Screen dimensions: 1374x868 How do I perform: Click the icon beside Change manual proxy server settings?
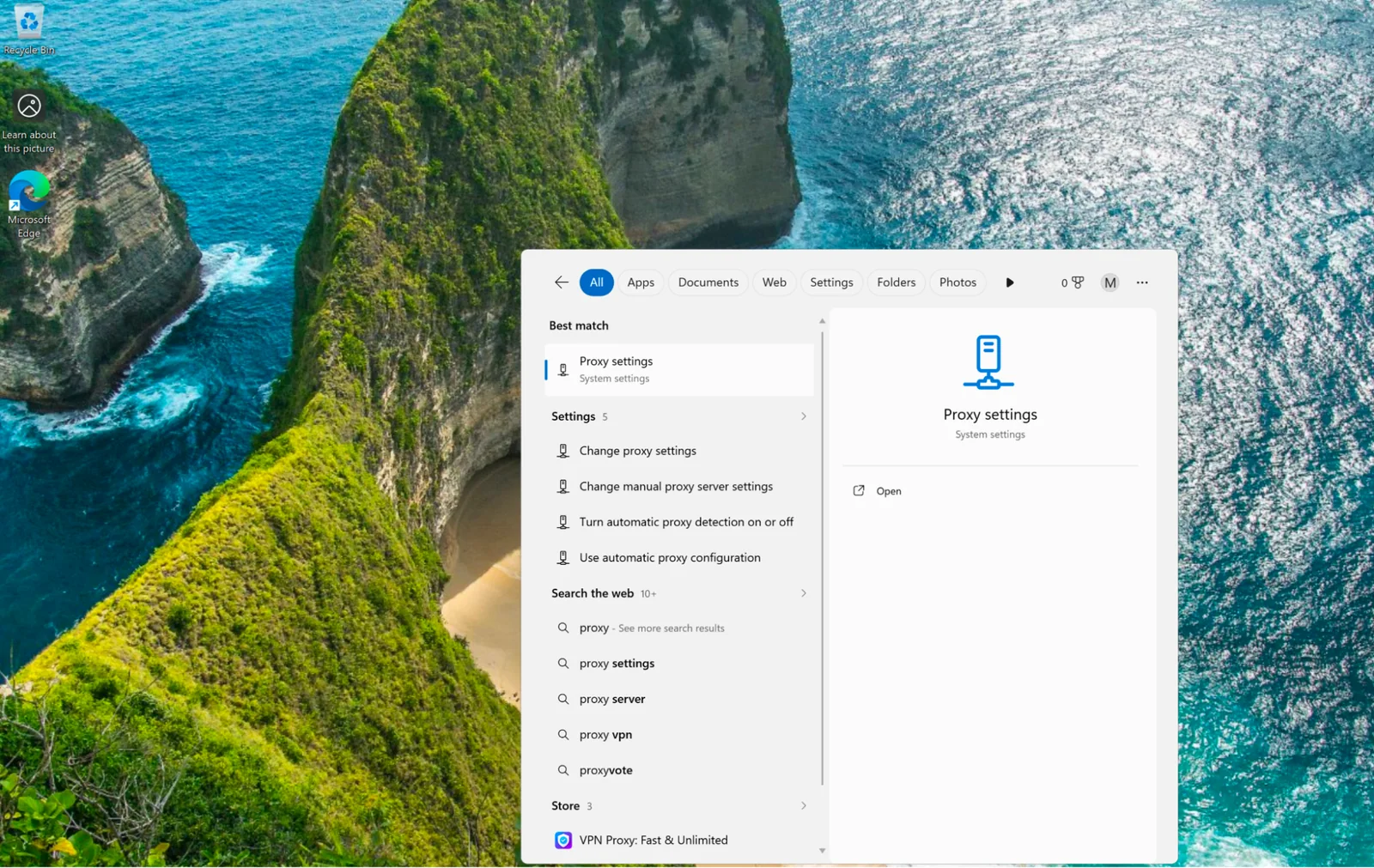coord(563,487)
